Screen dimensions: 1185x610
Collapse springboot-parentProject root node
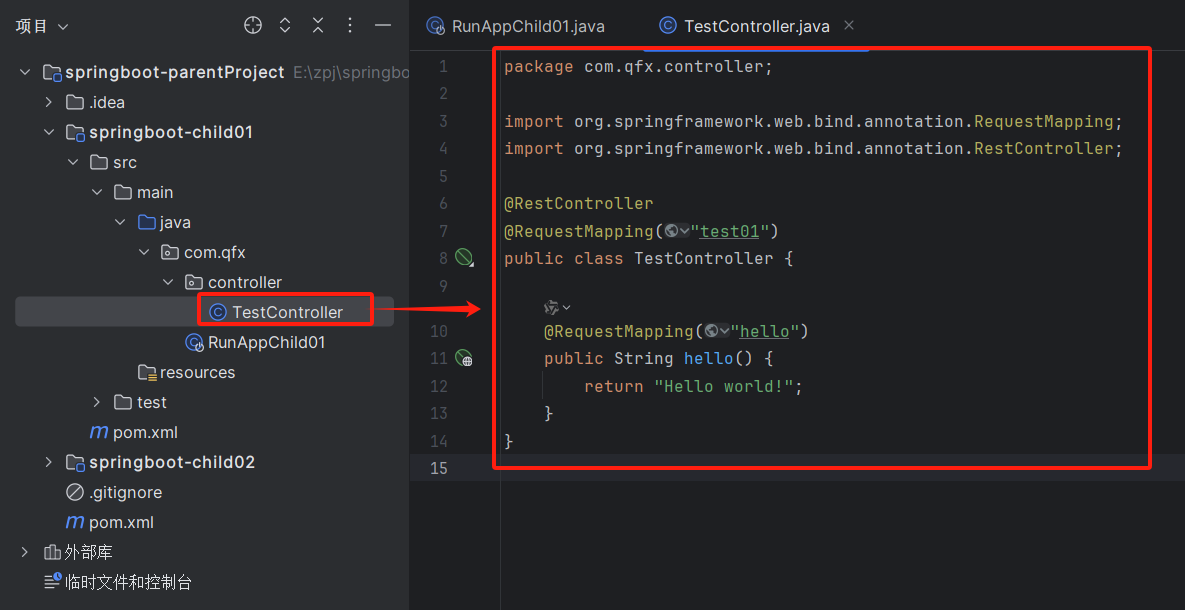click(x=25, y=73)
